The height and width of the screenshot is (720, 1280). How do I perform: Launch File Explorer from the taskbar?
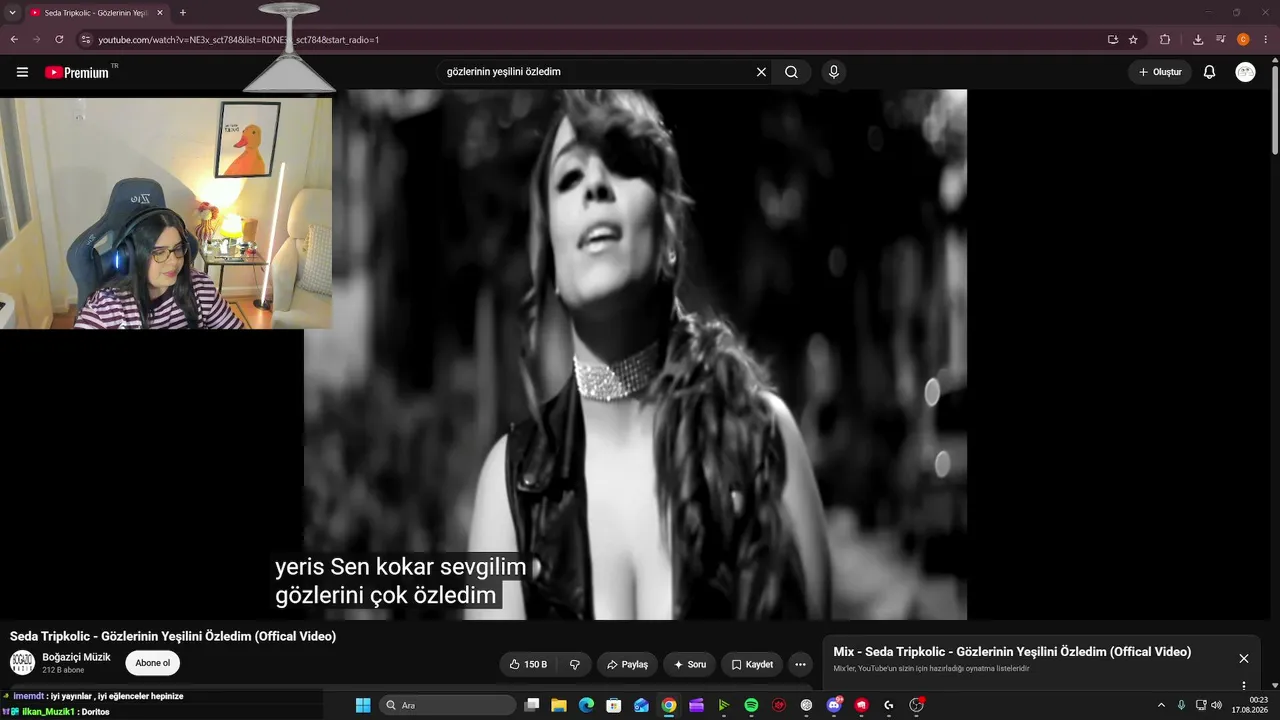click(x=559, y=705)
